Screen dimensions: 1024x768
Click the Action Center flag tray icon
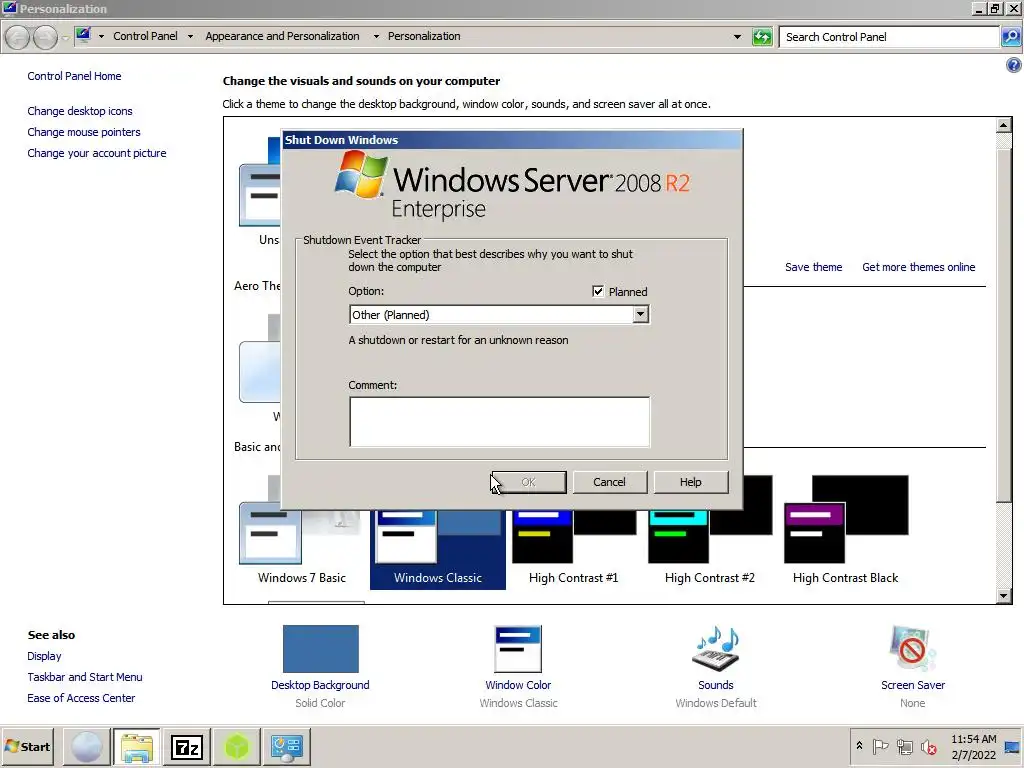pos(880,746)
